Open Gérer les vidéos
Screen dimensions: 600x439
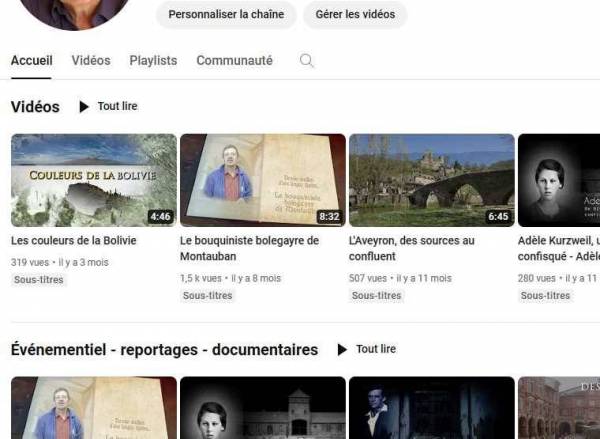click(x=355, y=14)
